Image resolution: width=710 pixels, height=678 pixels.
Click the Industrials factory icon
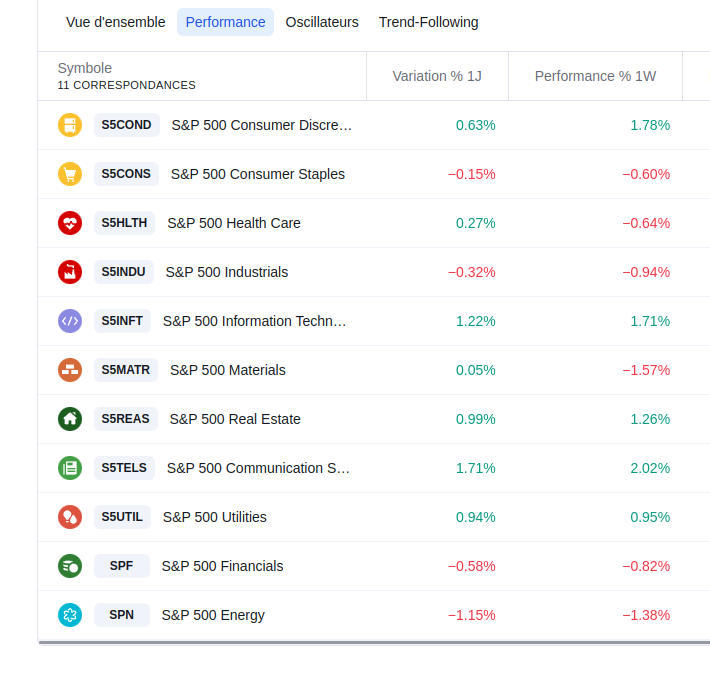click(x=69, y=272)
